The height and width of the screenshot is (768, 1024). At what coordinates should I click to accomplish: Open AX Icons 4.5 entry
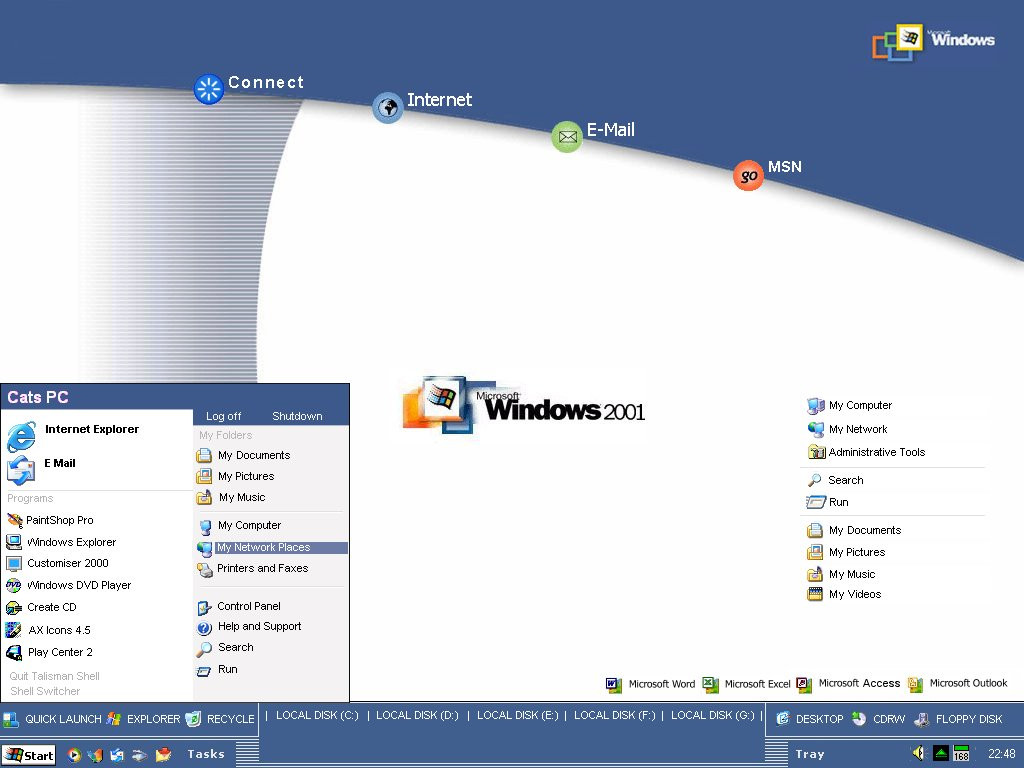click(x=48, y=630)
